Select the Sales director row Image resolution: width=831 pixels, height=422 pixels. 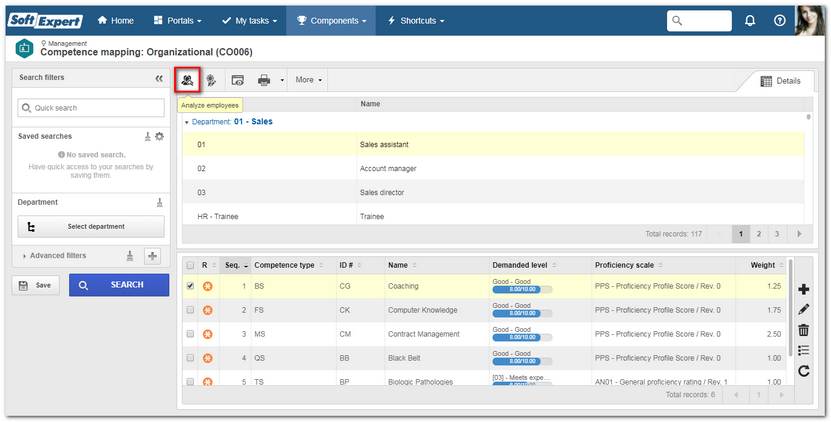[493, 192]
